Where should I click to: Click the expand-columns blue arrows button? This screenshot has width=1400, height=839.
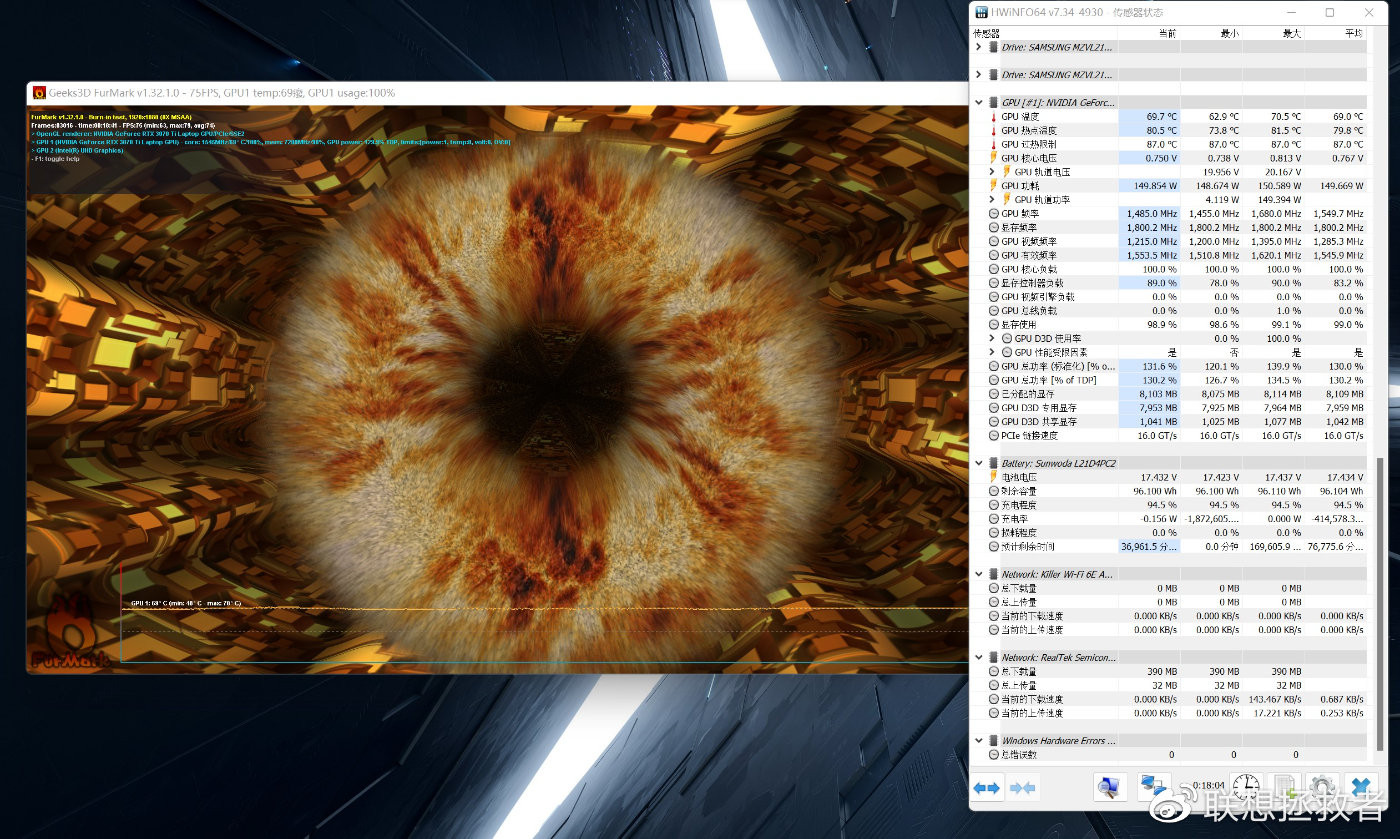tap(987, 788)
